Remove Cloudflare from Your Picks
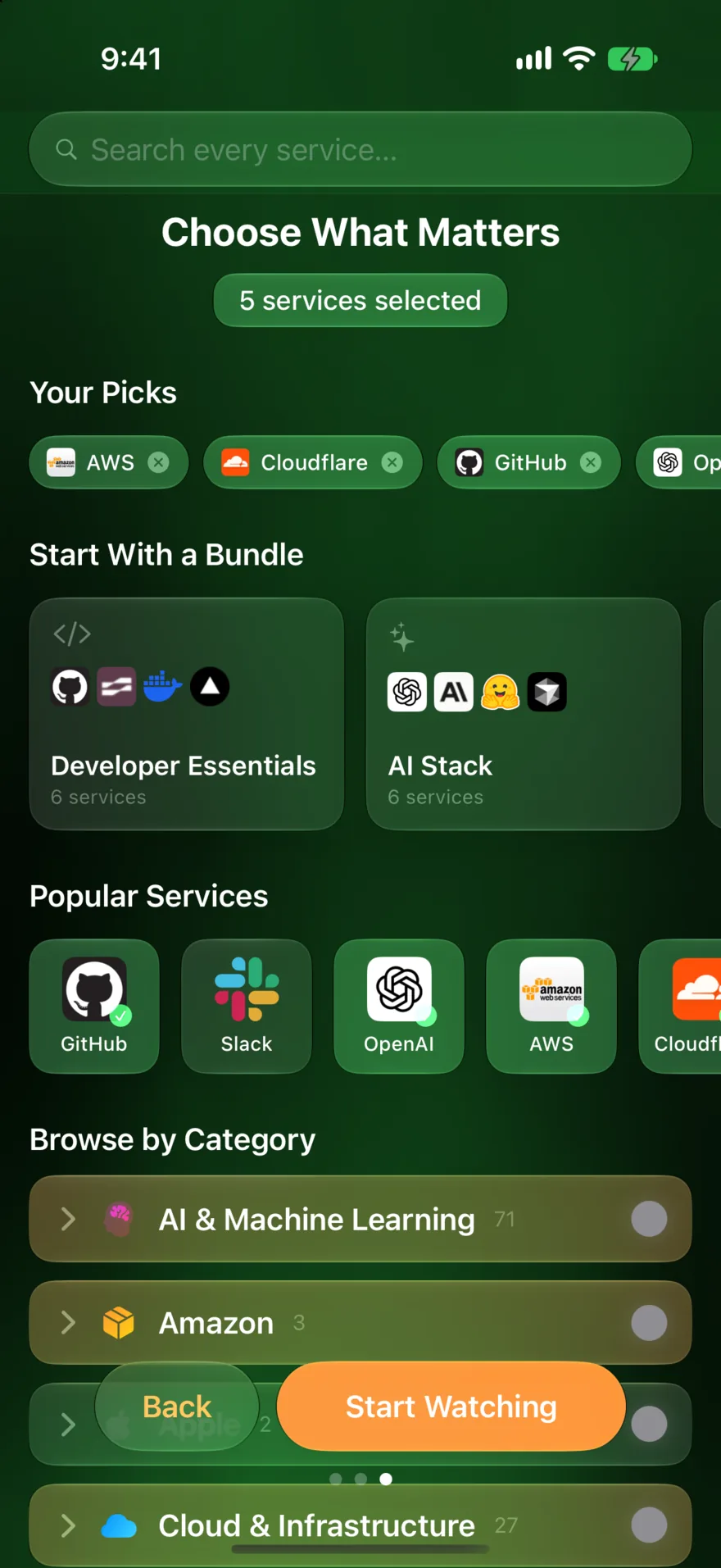 pos(392,462)
